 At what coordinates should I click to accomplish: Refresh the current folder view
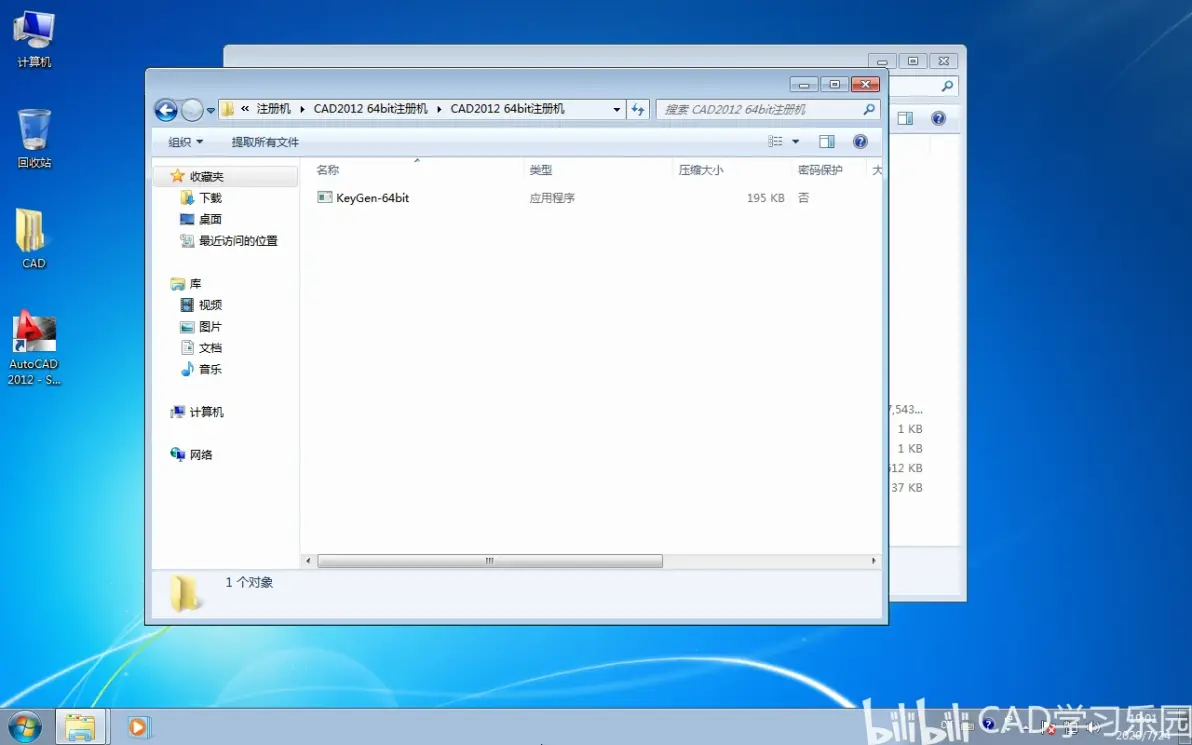point(637,109)
